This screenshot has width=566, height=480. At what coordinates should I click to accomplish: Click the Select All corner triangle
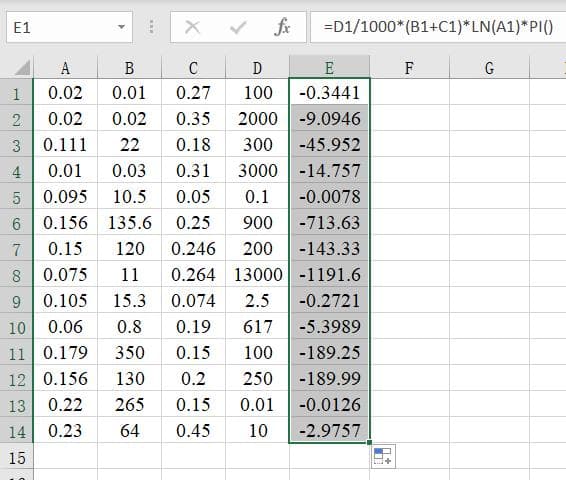tap(22, 68)
